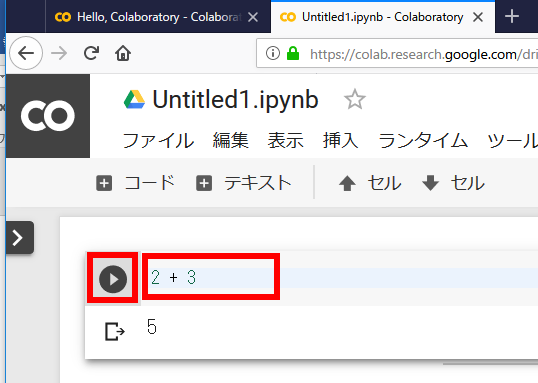The height and width of the screenshot is (383, 538).
Task: Open the 編集 menu
Action: [231, 141]
